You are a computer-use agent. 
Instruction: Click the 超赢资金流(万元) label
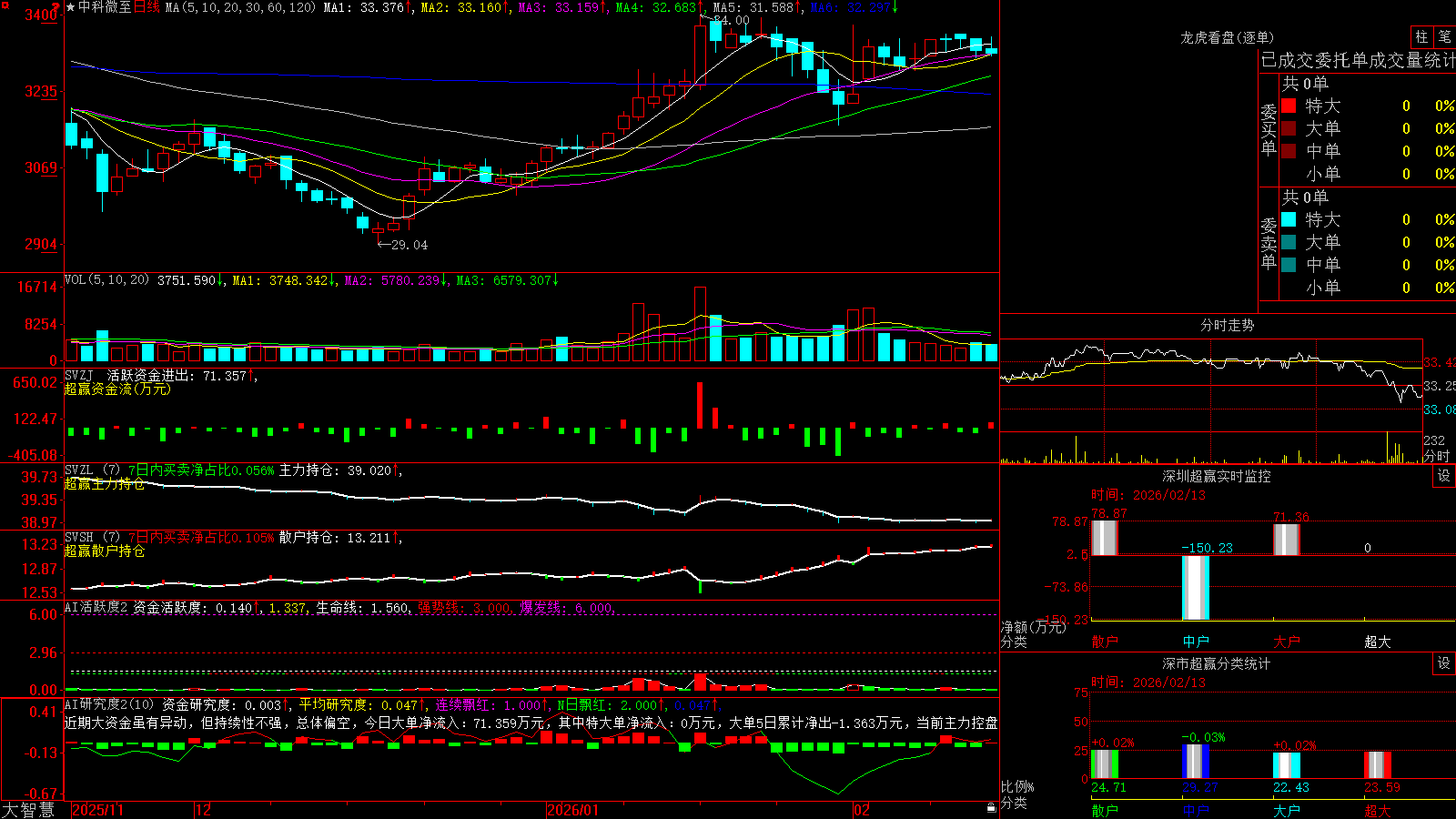click(x=117, y=389)
